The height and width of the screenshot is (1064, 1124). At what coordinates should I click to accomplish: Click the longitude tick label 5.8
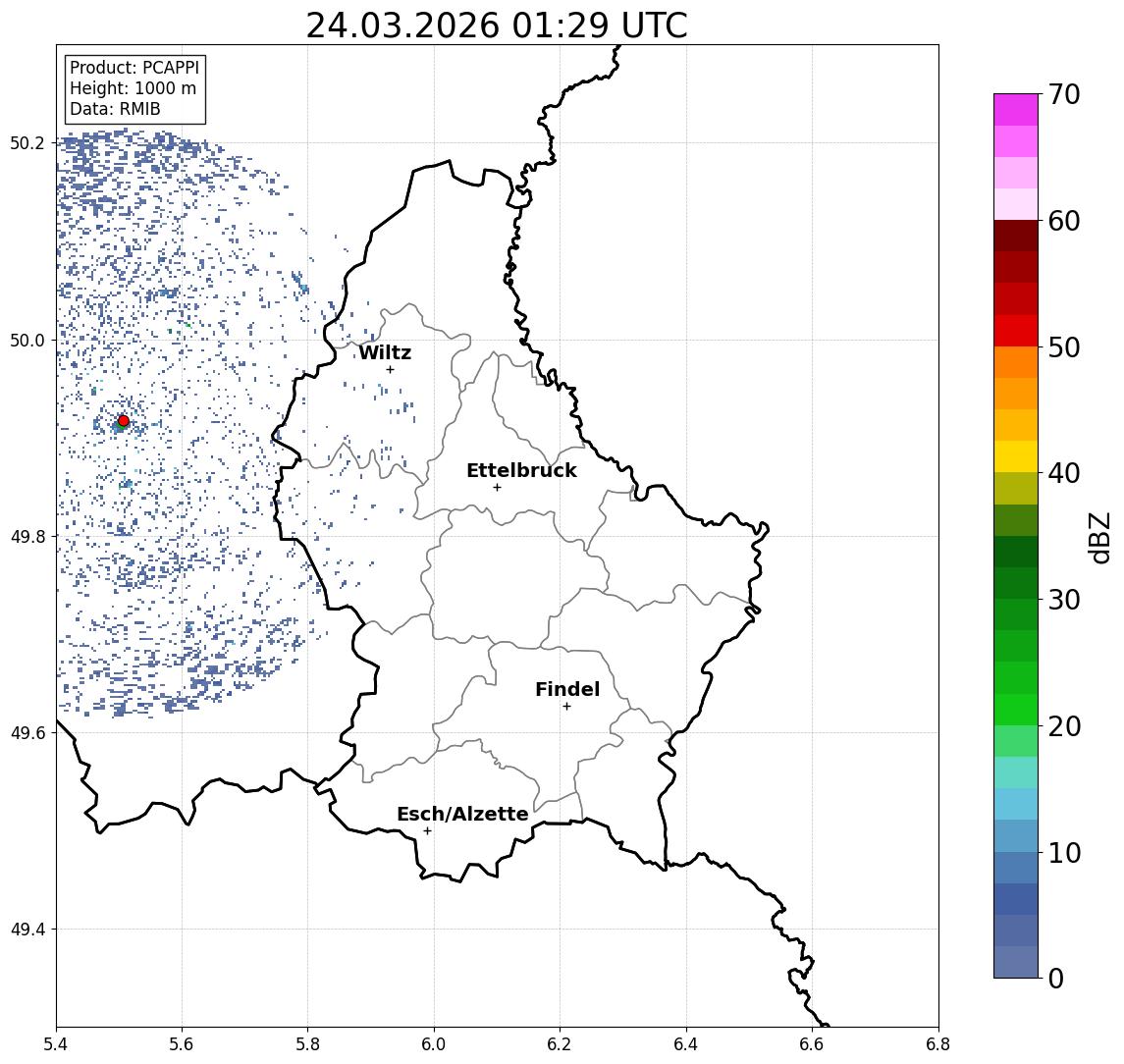(x=308, y=1044)
